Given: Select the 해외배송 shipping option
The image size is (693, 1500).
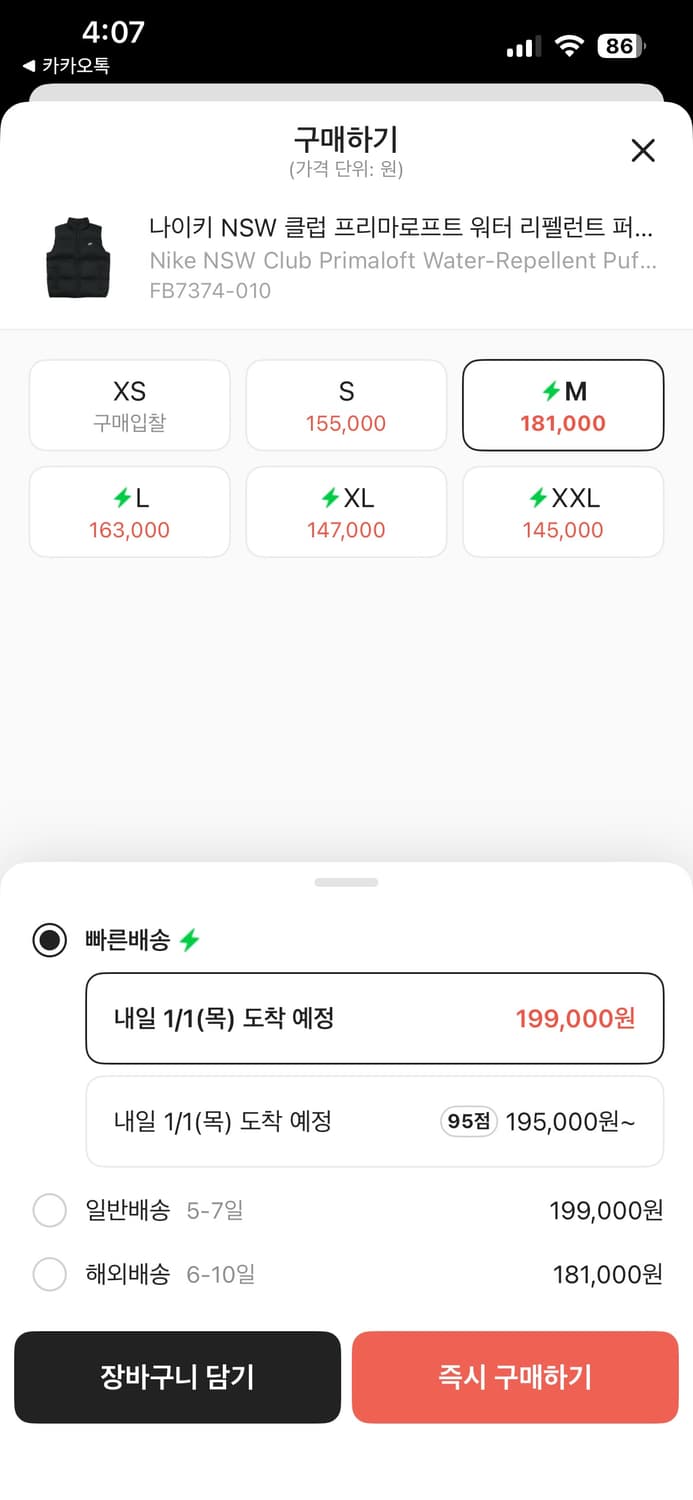Looking at the screenshot, I should point(49,1274).
